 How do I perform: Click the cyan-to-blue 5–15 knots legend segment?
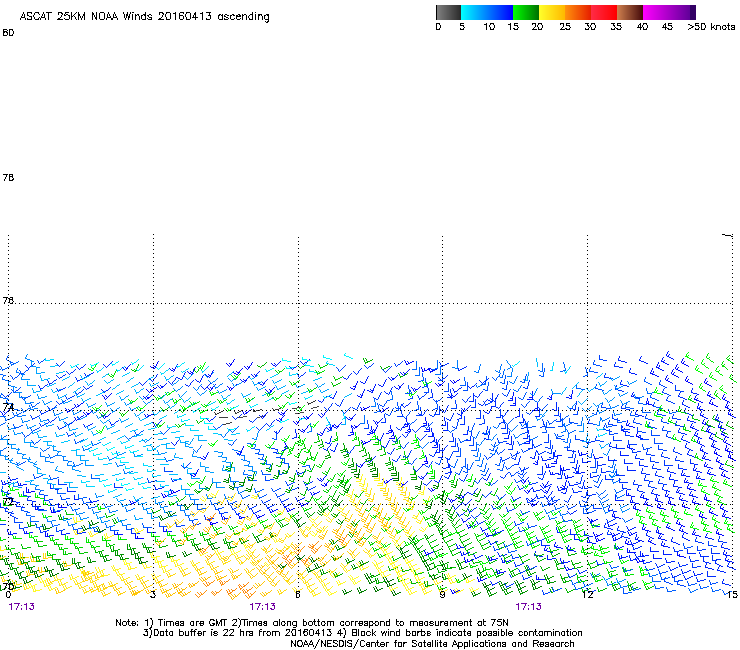coord(487,12)
